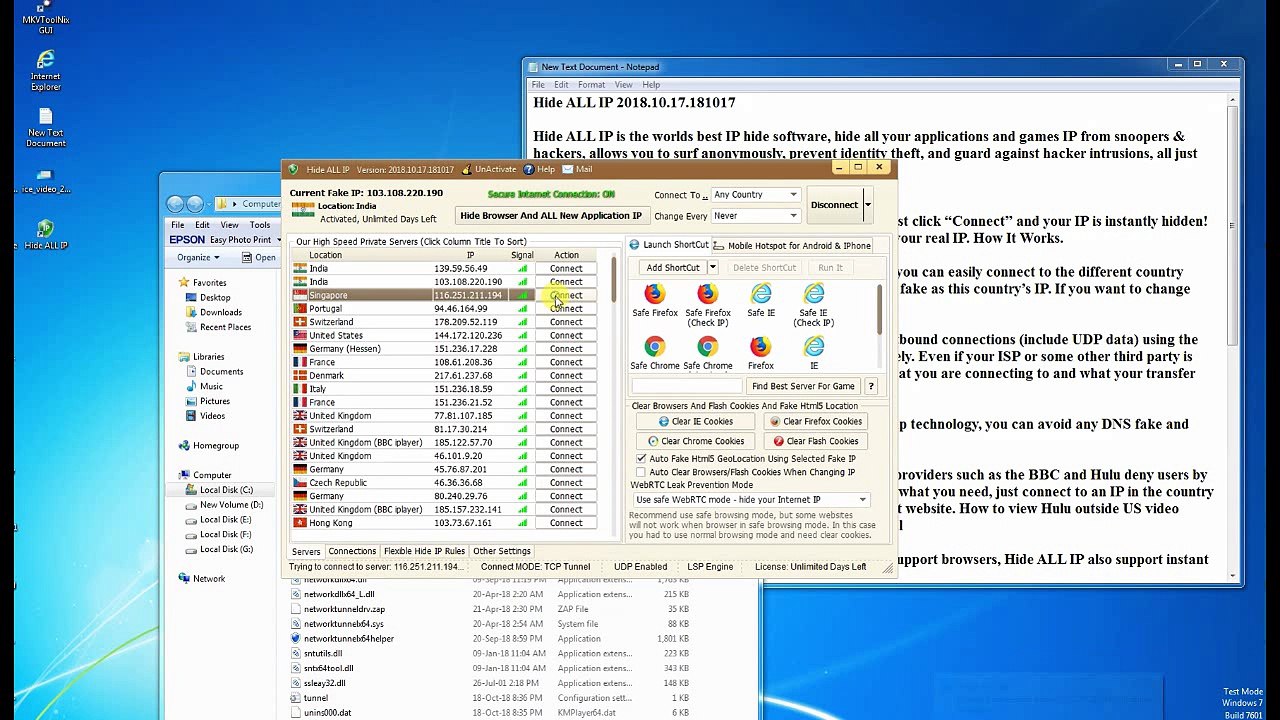Open the Tools menu in Explorer
Image resolution: width=1280 pixels, height=720 pixels.
(260, 225)
